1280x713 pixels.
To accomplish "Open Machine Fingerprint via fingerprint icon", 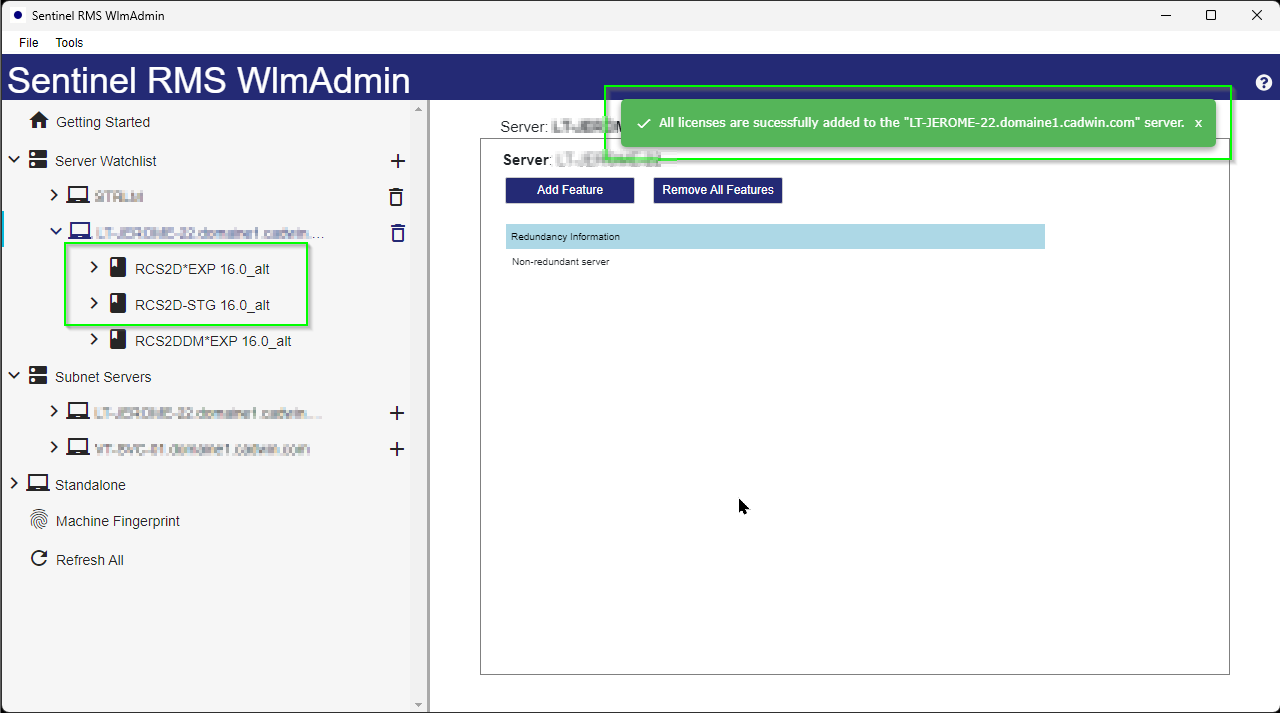I will (x=39, y=520).
